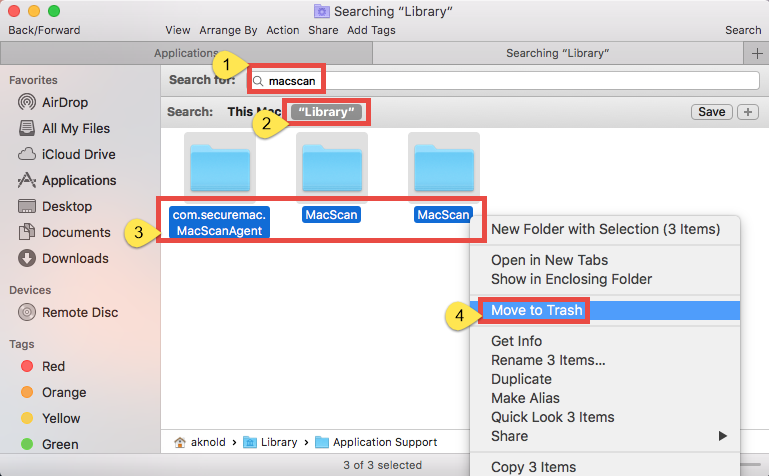Choose Quick Look 3 Items
Viewport: 769px width, 476px height.
tap(605, 417)
